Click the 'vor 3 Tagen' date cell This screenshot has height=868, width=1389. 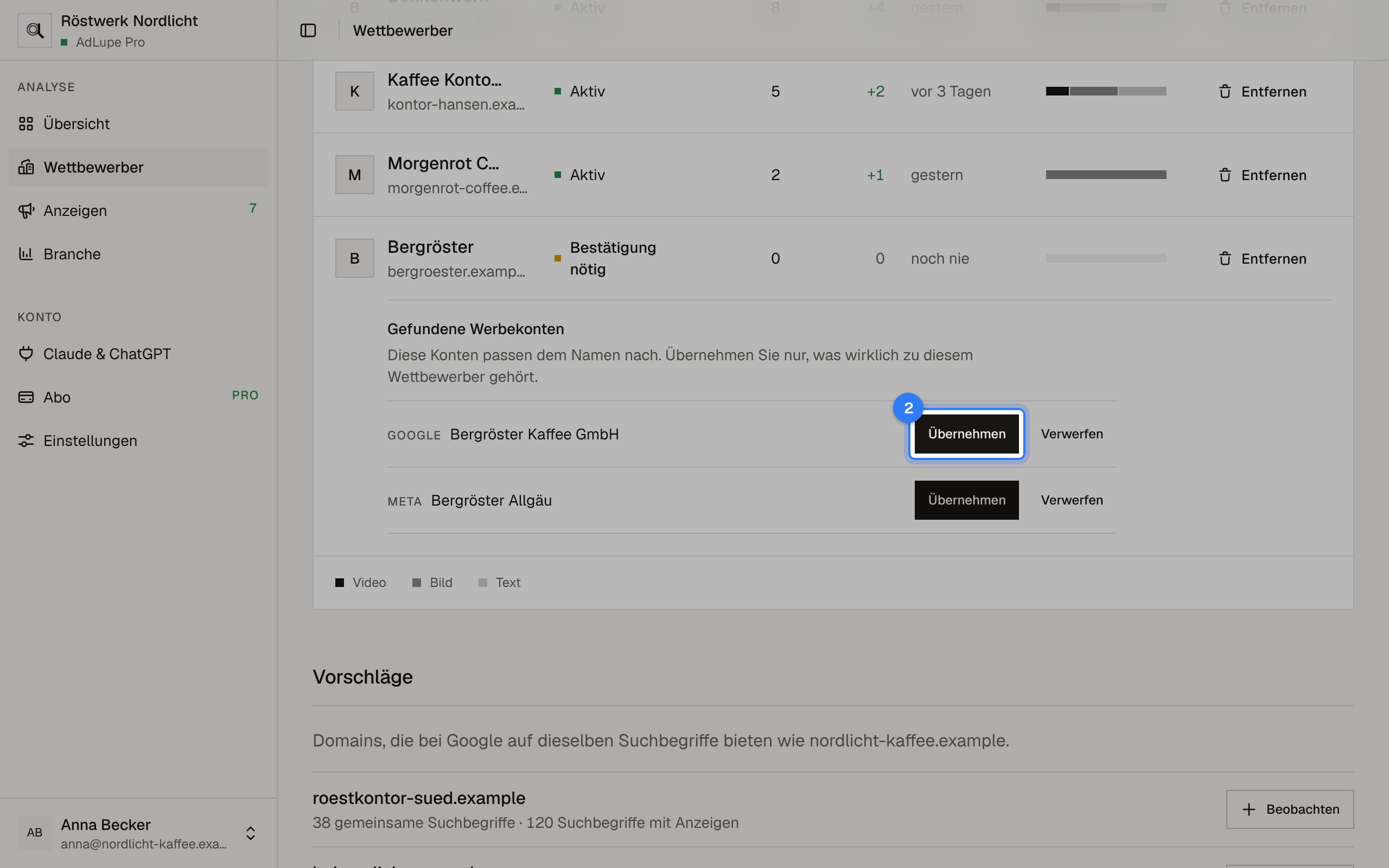point(951,91)
